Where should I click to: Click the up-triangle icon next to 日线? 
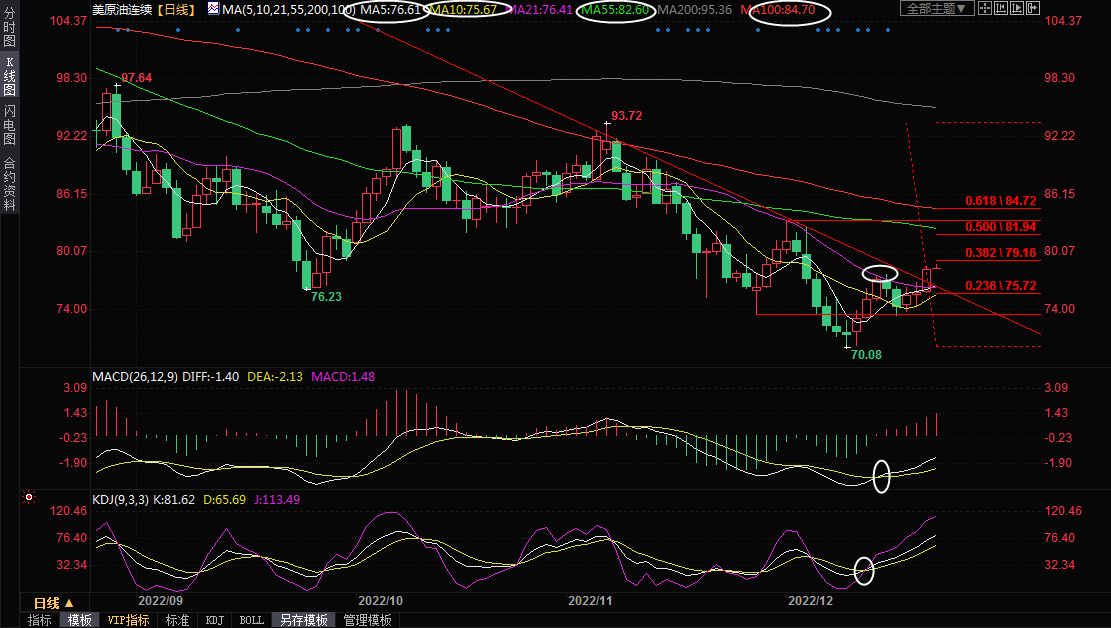(x=69, y=603)
